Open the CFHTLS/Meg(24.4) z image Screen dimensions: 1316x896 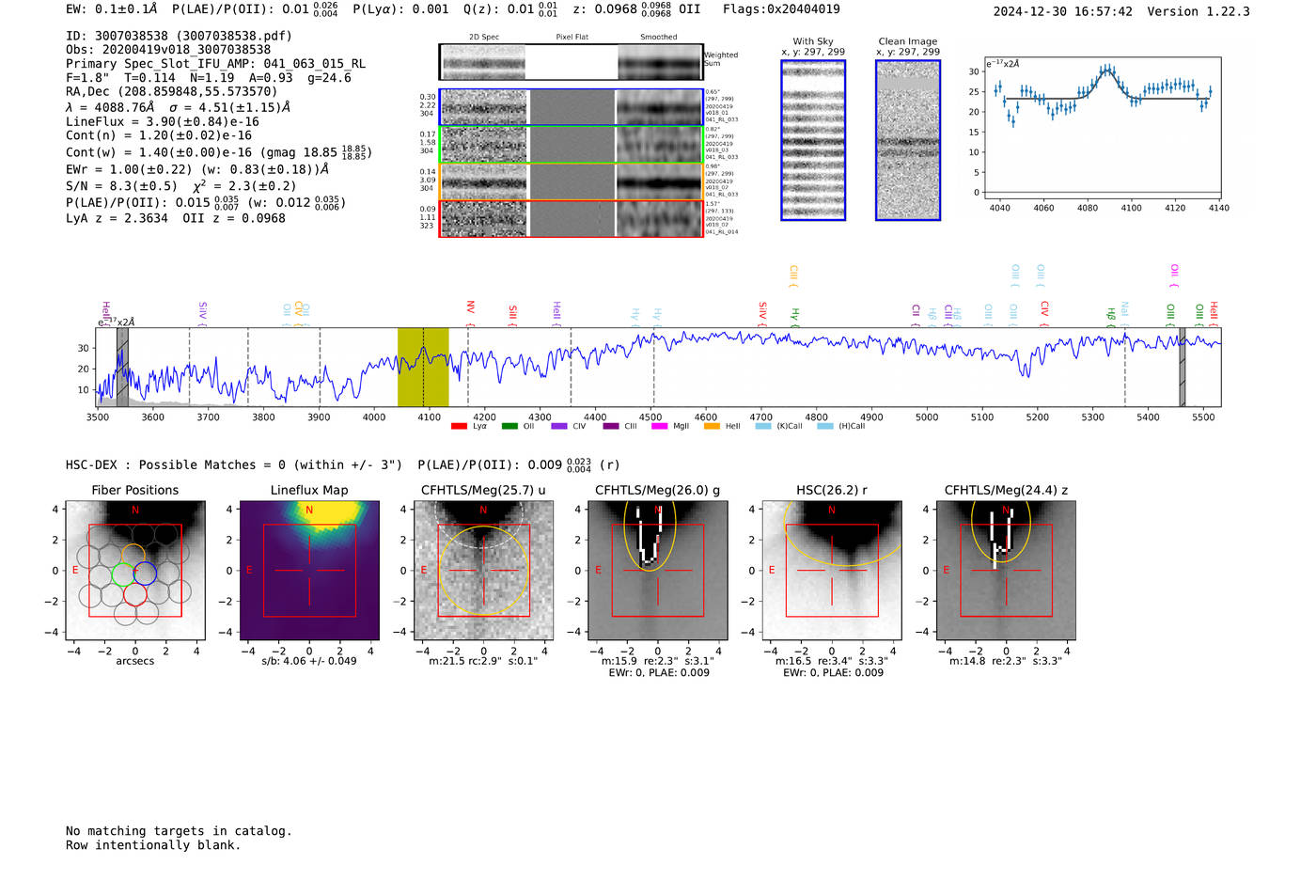click(1006, 571)
